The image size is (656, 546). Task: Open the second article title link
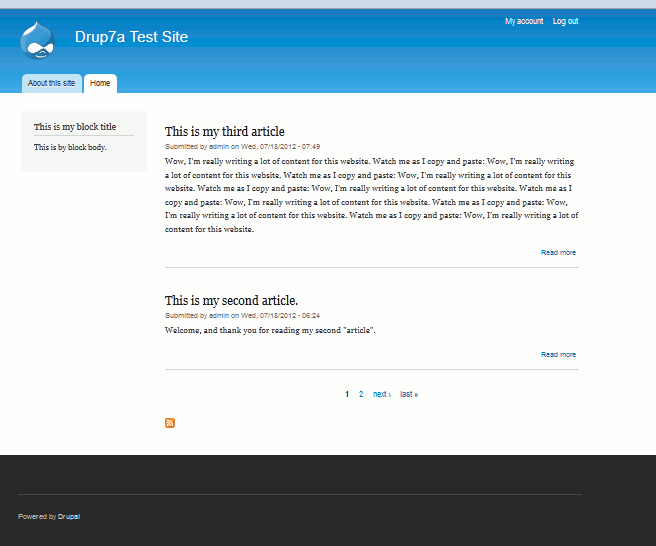pyautogui.click(x=231, y=301)
